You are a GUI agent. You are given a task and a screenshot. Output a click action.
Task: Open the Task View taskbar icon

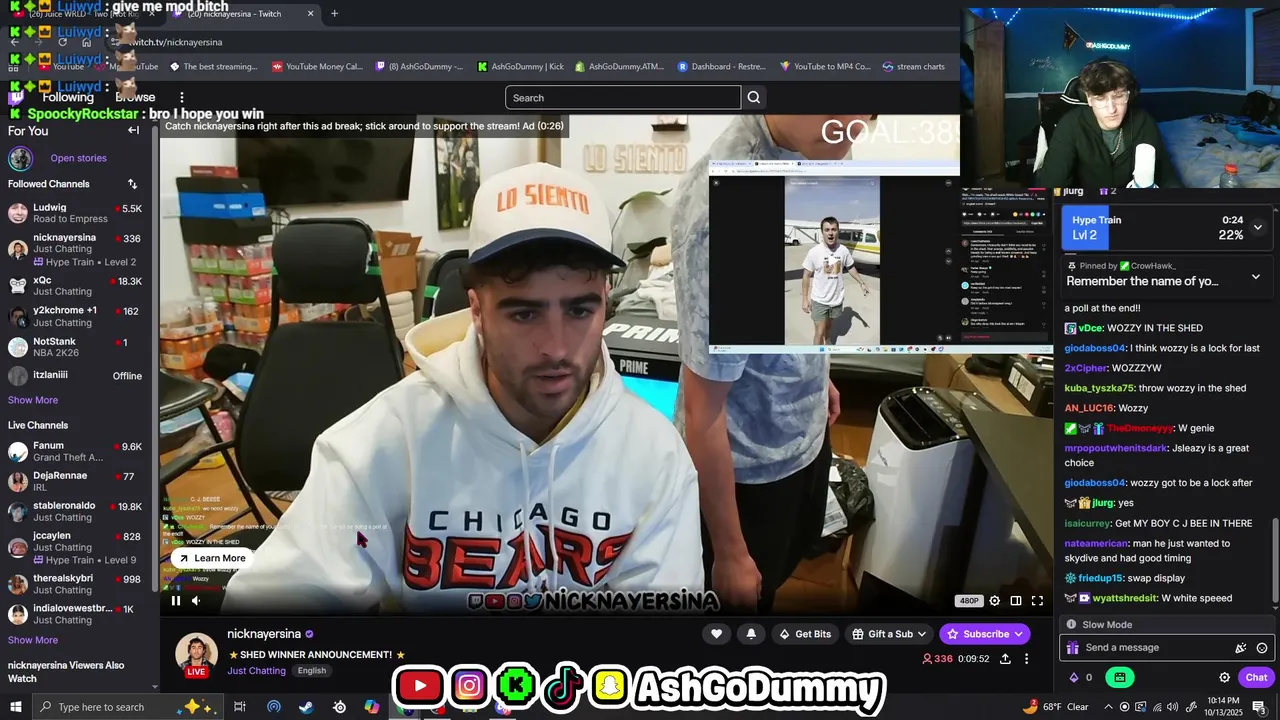click(240, 707)
